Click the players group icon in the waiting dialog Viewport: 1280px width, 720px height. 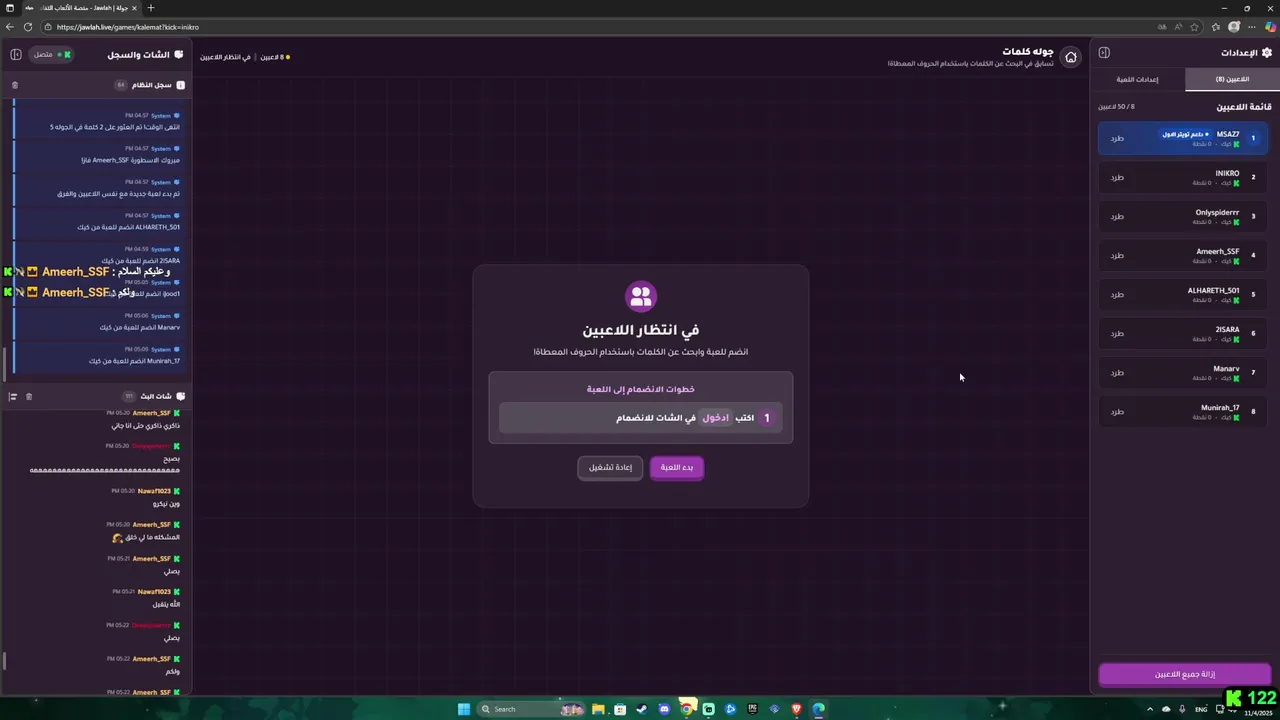pyautogui.click(x=641, y=296)
